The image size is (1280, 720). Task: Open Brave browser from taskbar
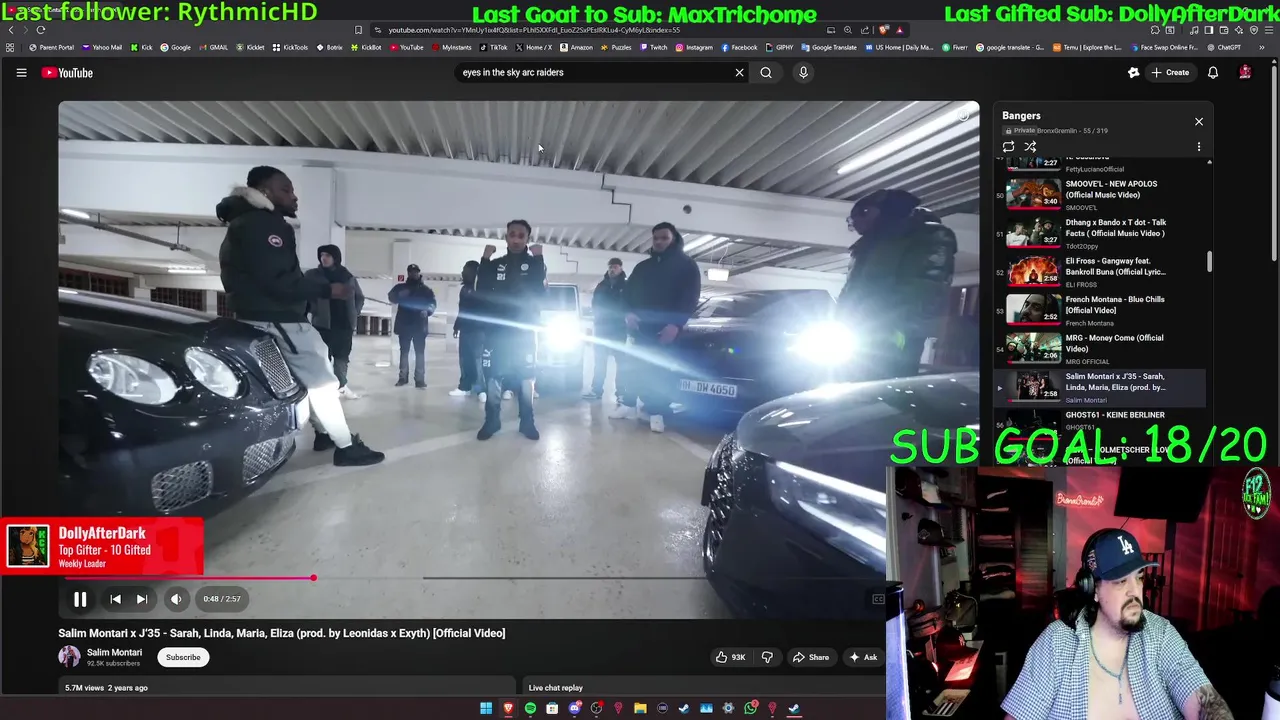508,708
